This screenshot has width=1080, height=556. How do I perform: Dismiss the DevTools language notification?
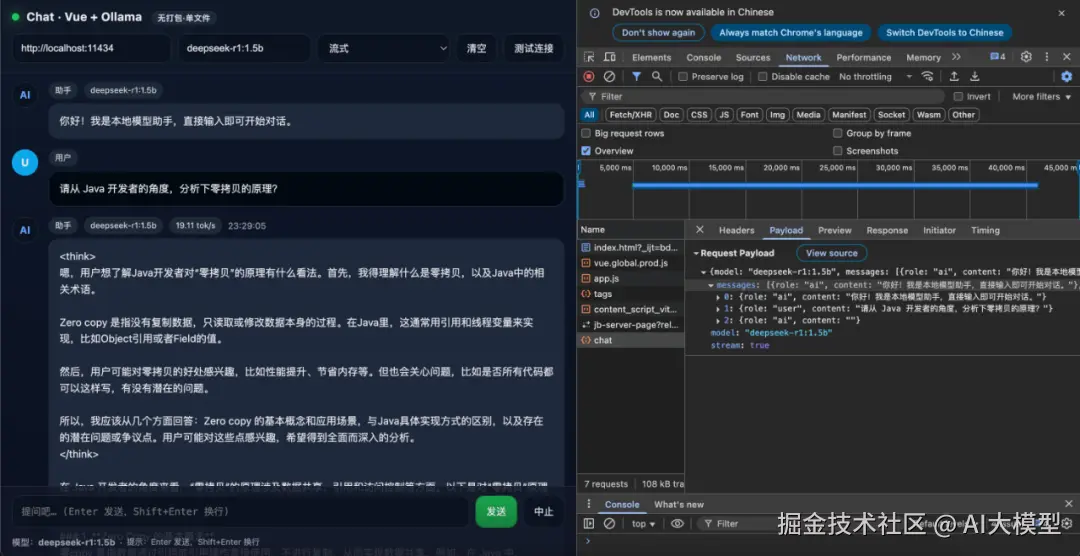1061,12
